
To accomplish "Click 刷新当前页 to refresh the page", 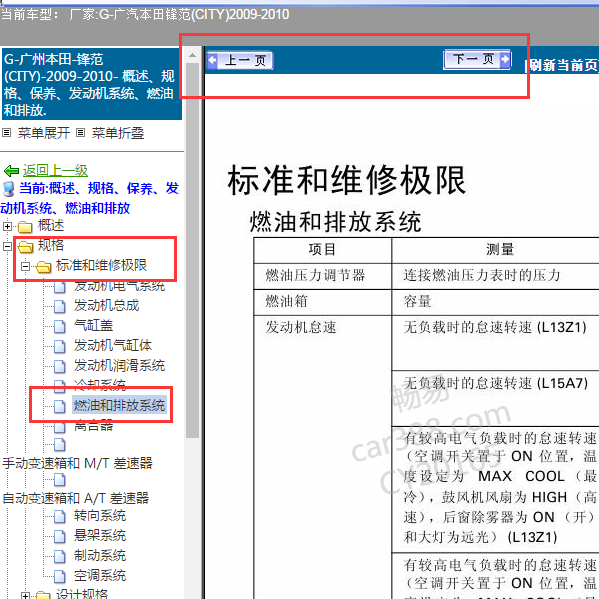I will [564, 65].
